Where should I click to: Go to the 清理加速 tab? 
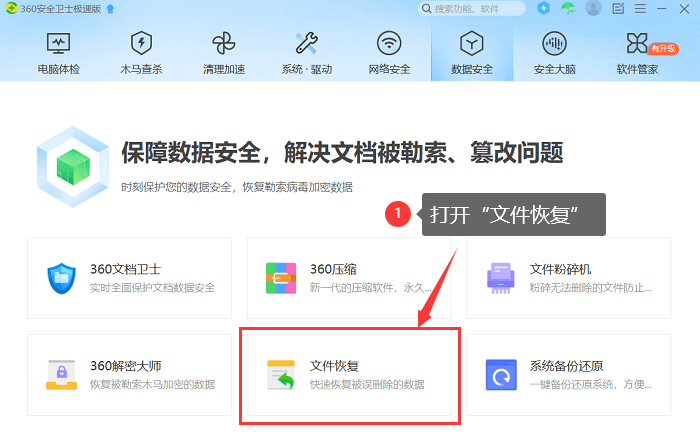[223, 53]
